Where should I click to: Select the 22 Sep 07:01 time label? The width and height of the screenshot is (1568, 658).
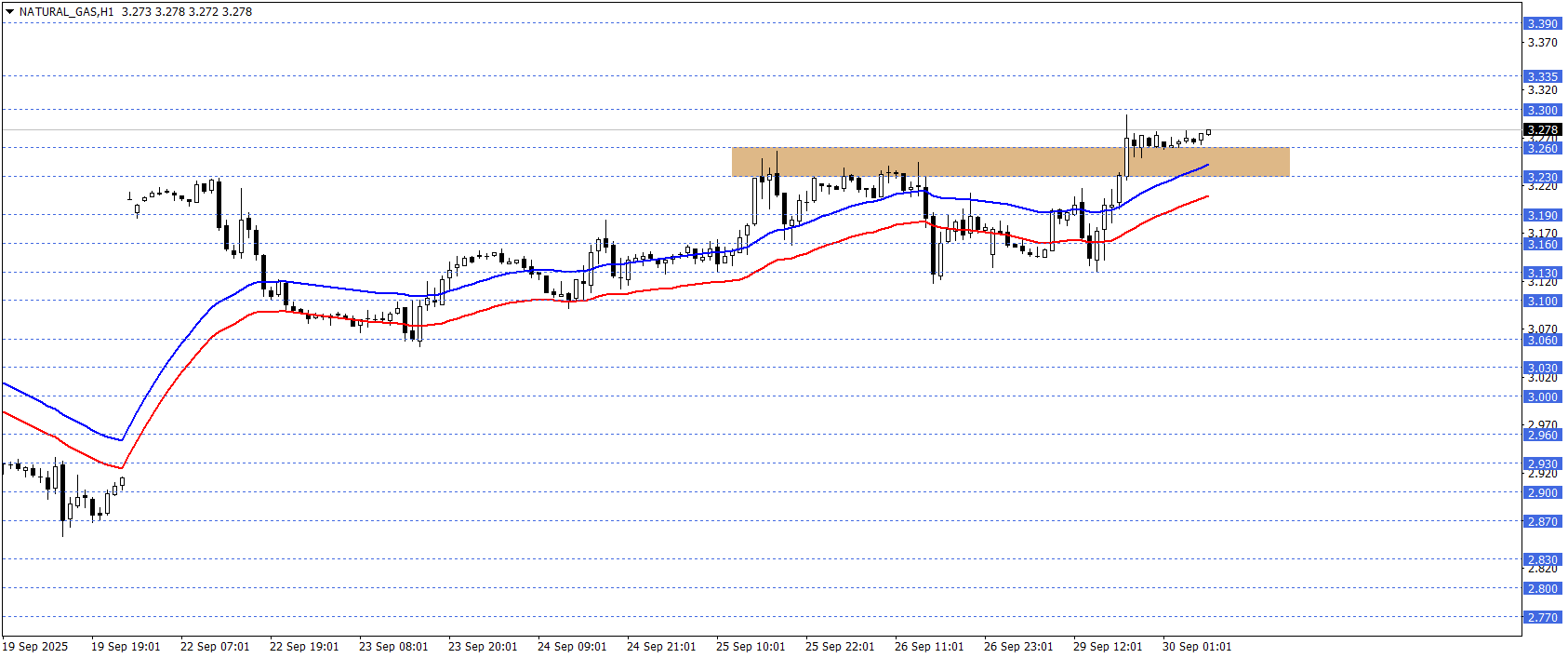[215, 647]
